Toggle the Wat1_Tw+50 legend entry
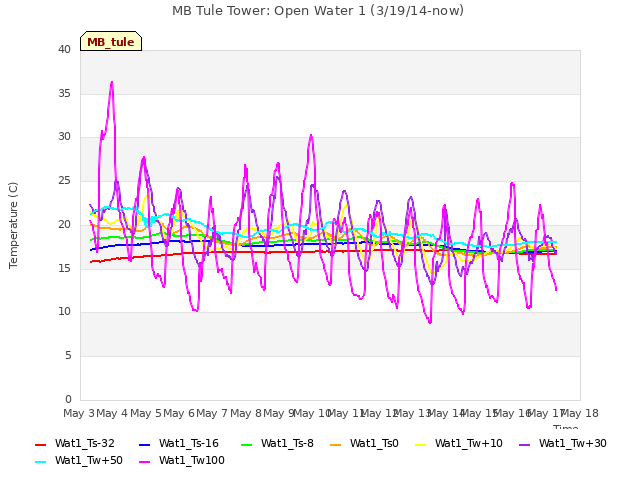Viewport: 640px width, 480px height. [79, 460]
